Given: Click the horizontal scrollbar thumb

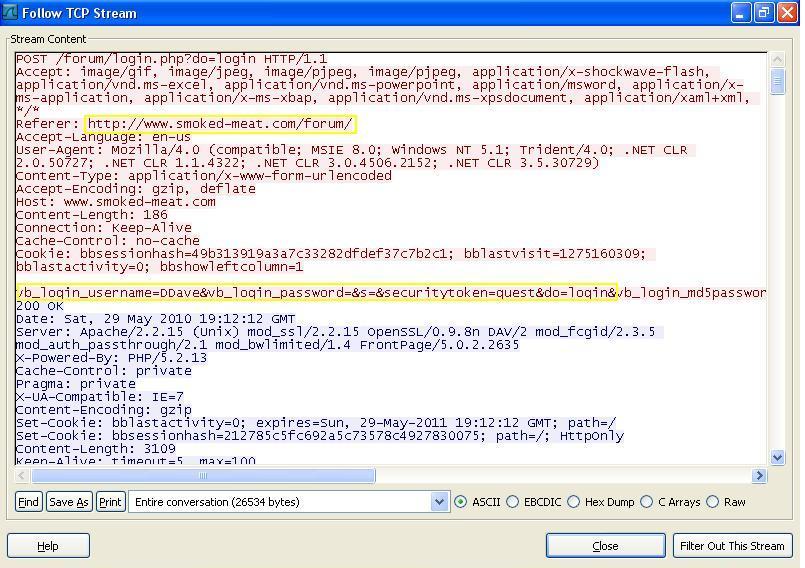Looking at the screenshot, I should 202,476.
